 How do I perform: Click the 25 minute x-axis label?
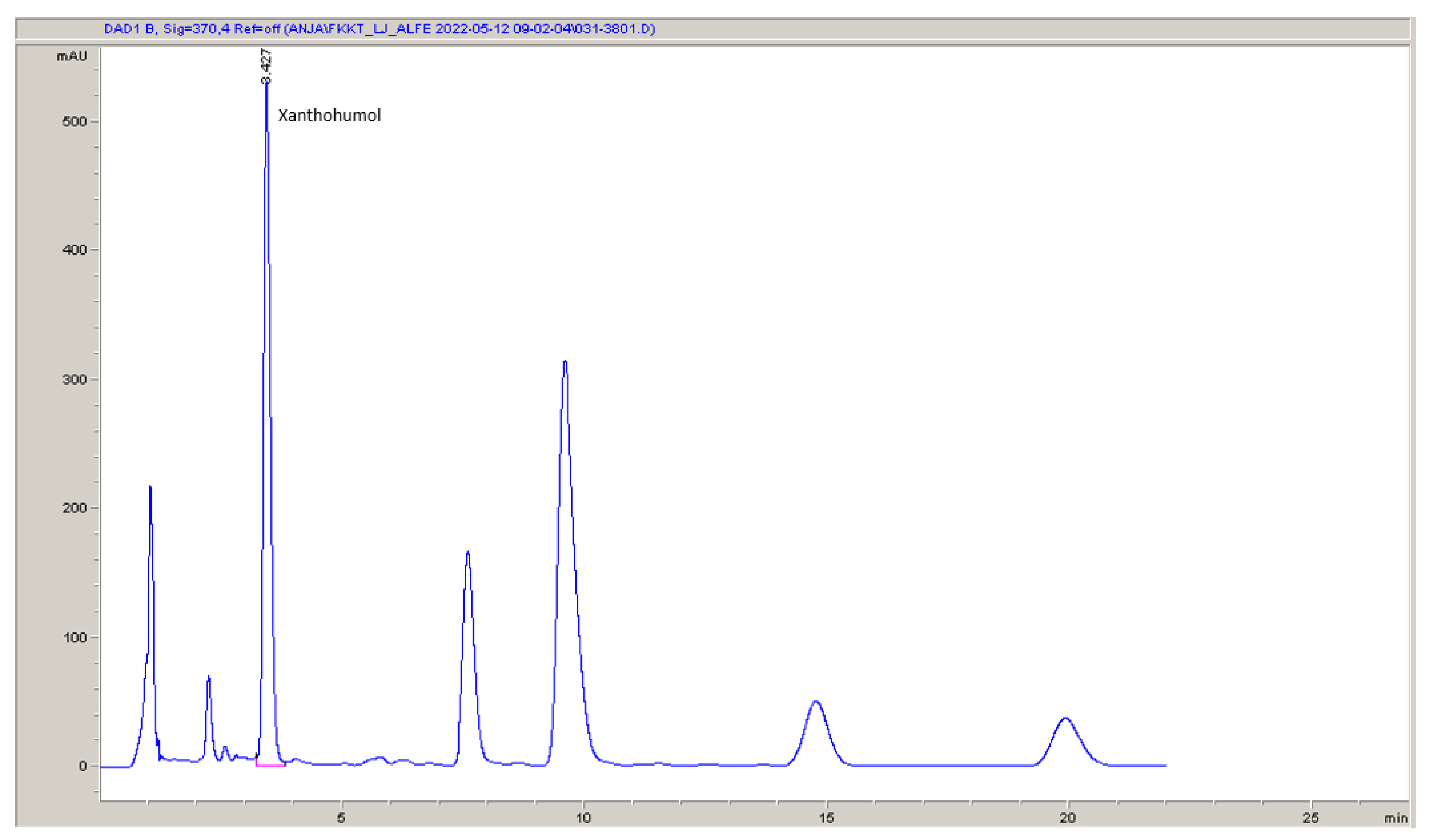(x=1310, y=818)
